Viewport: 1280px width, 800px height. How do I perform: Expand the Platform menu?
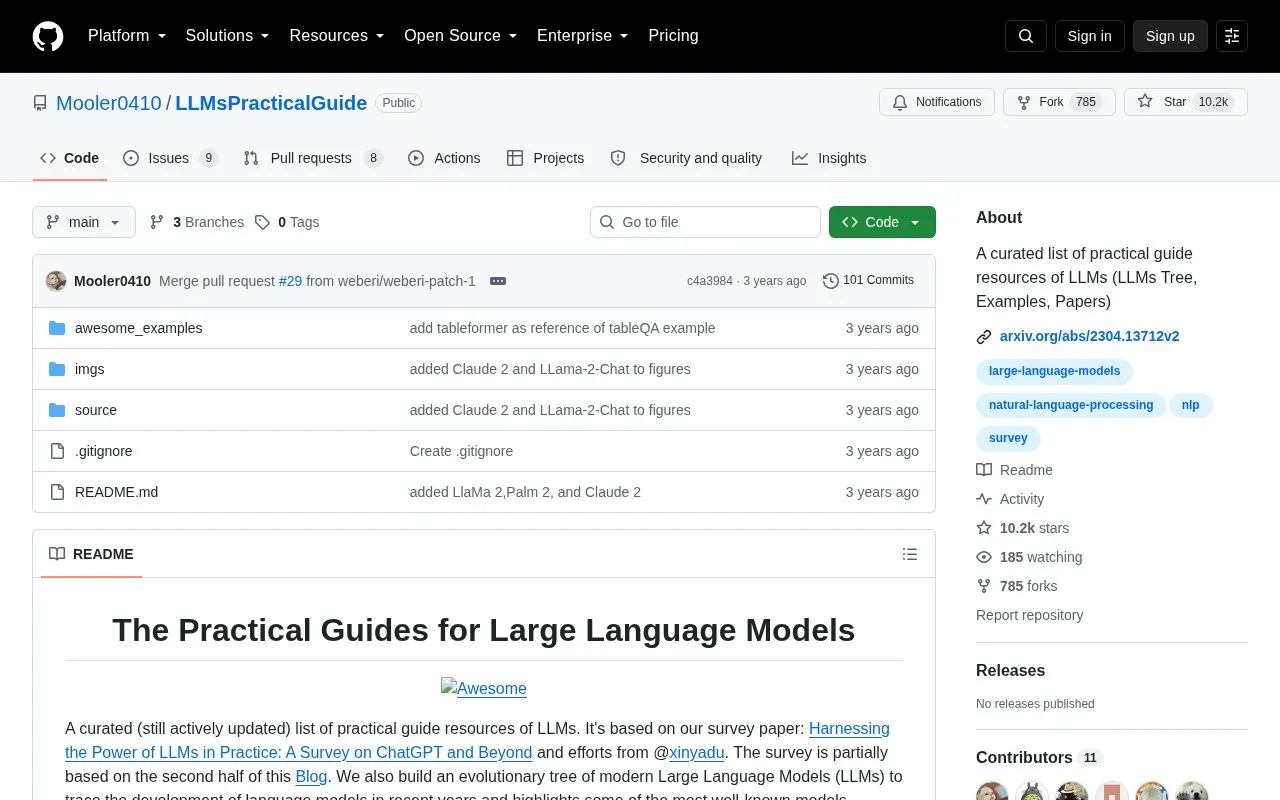[127, 36]
